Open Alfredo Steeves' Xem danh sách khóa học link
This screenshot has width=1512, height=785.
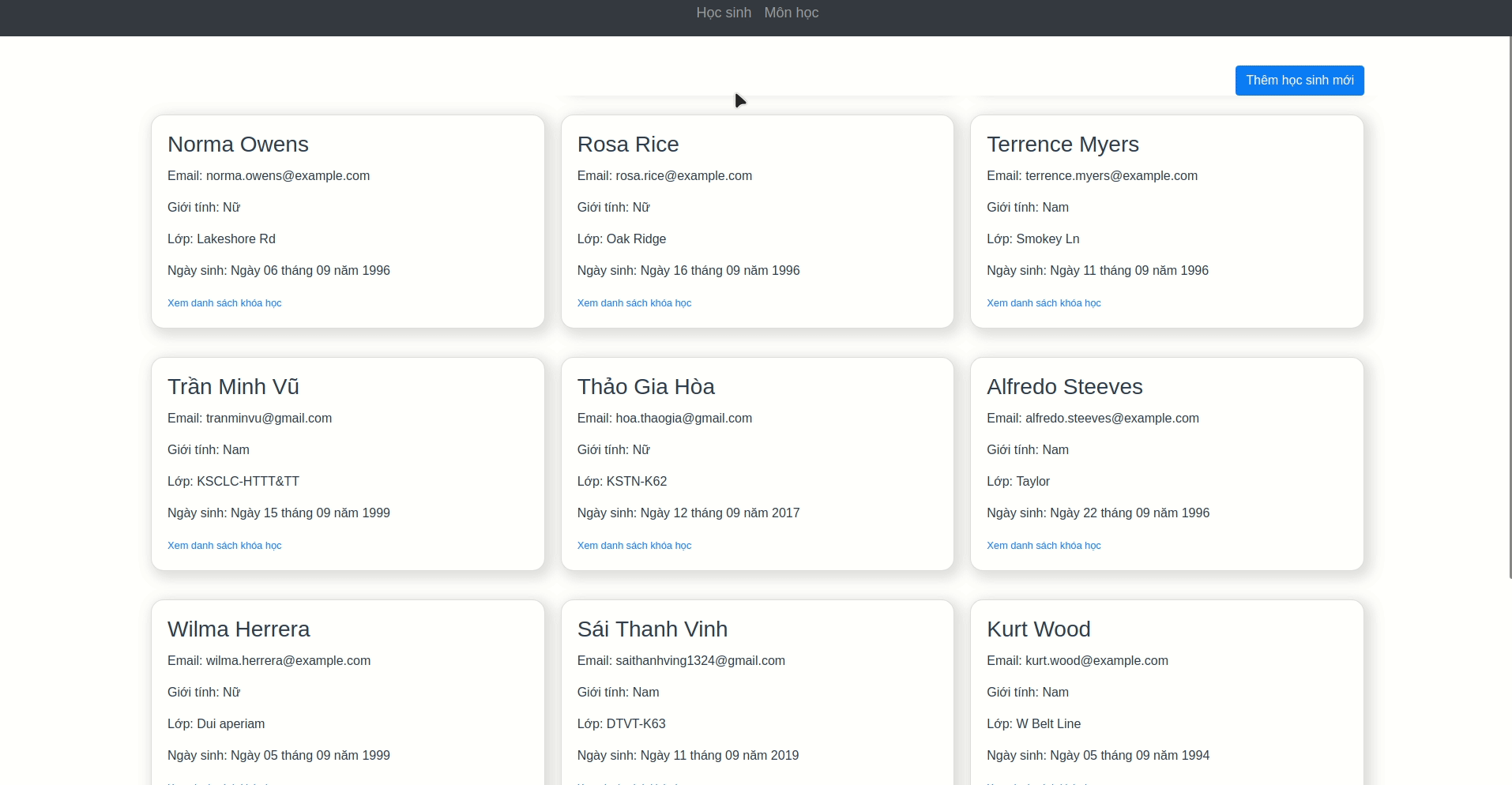click(1044, 546)
